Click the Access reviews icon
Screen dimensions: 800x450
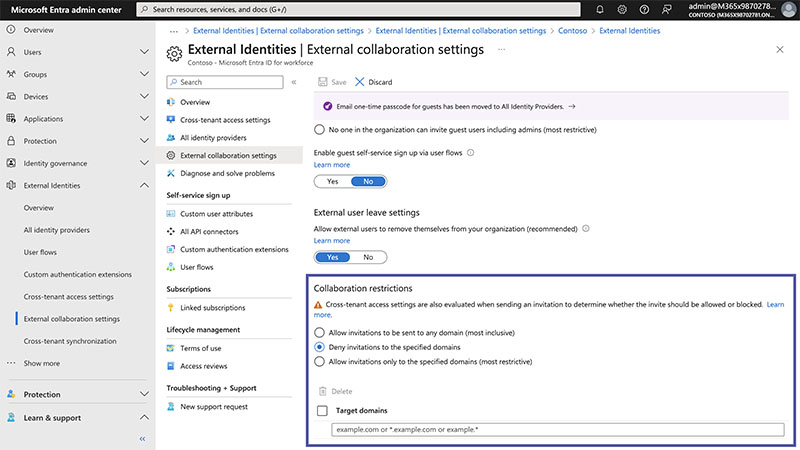click(x=171, y=366)
